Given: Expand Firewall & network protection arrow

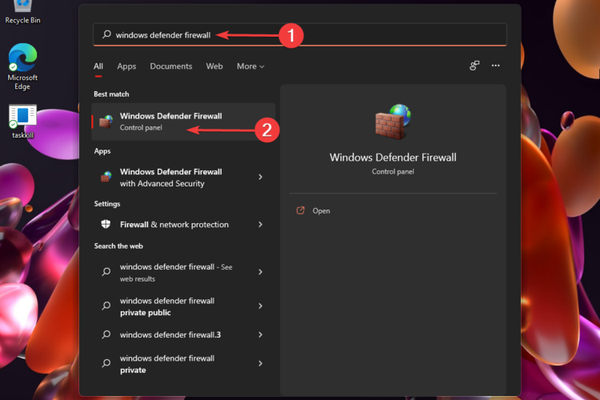Looking at the screenshot, I should (x=260, y=225).
